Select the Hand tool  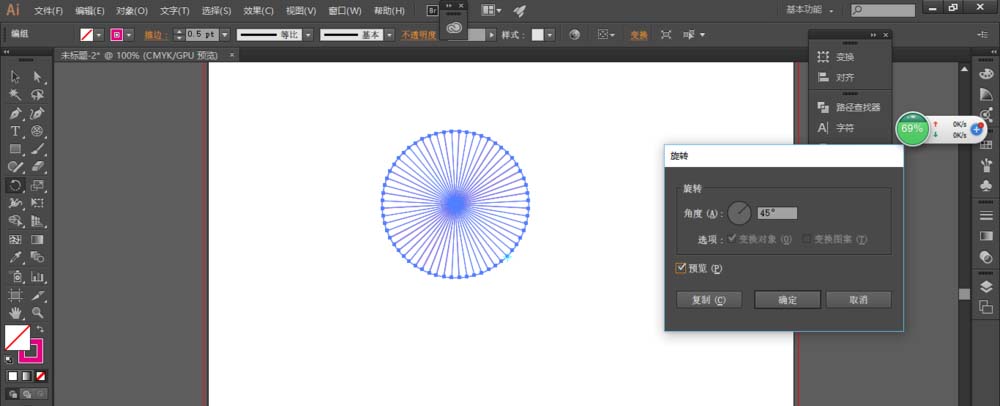click(15, 312)
